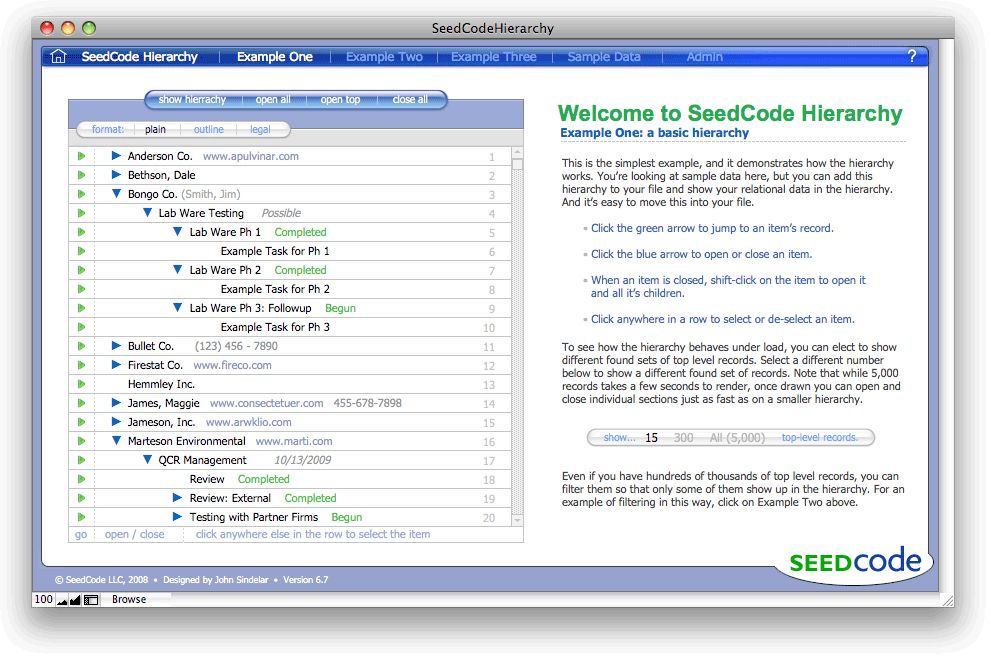Image resolution: width=990 pixels, height=655 pixels.
Task: Open help with the question mark icon
Action: 911,56
